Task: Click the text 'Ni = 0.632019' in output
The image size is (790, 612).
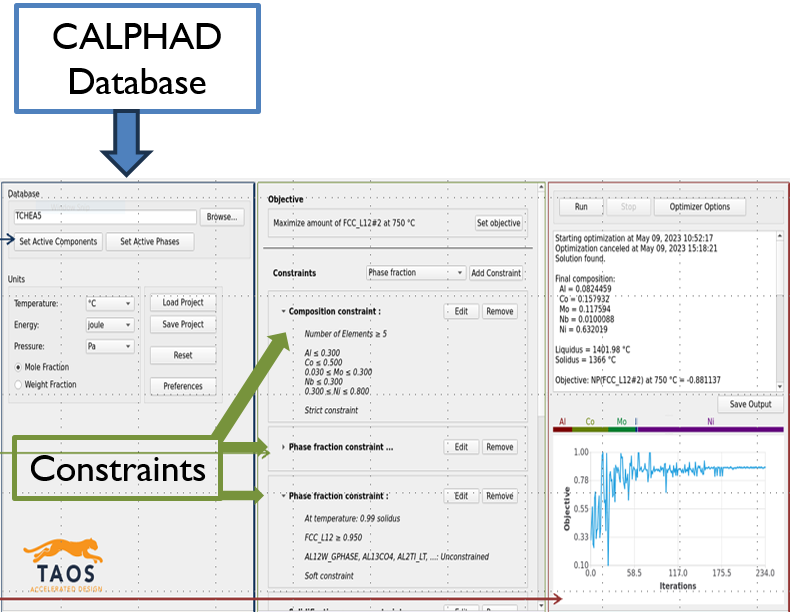Action: click(583, 329)
